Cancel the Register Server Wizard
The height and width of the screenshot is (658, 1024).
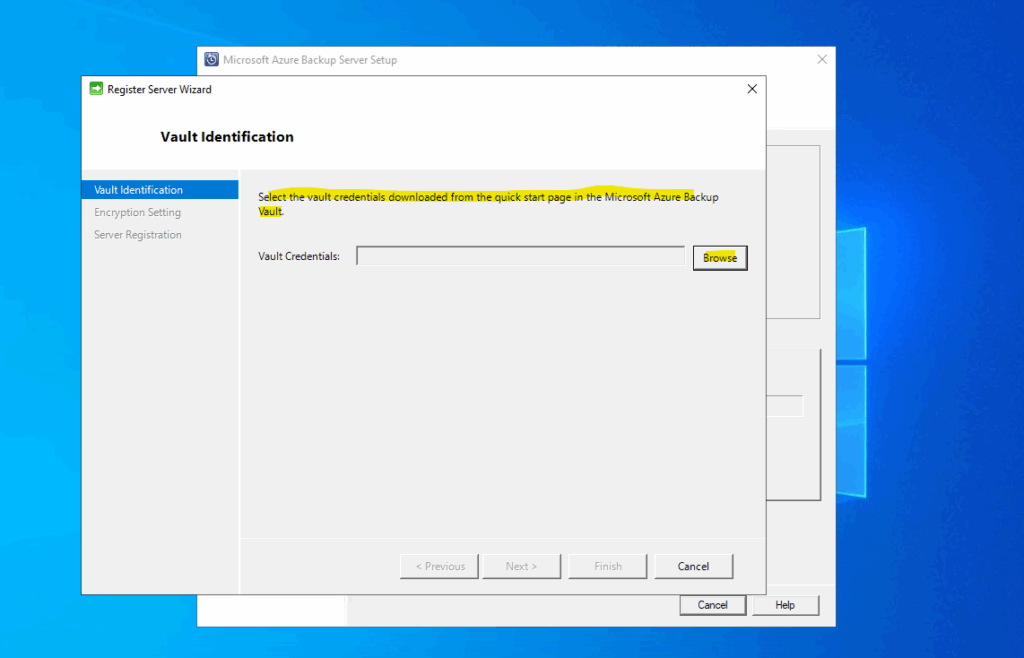coord(694,566)
